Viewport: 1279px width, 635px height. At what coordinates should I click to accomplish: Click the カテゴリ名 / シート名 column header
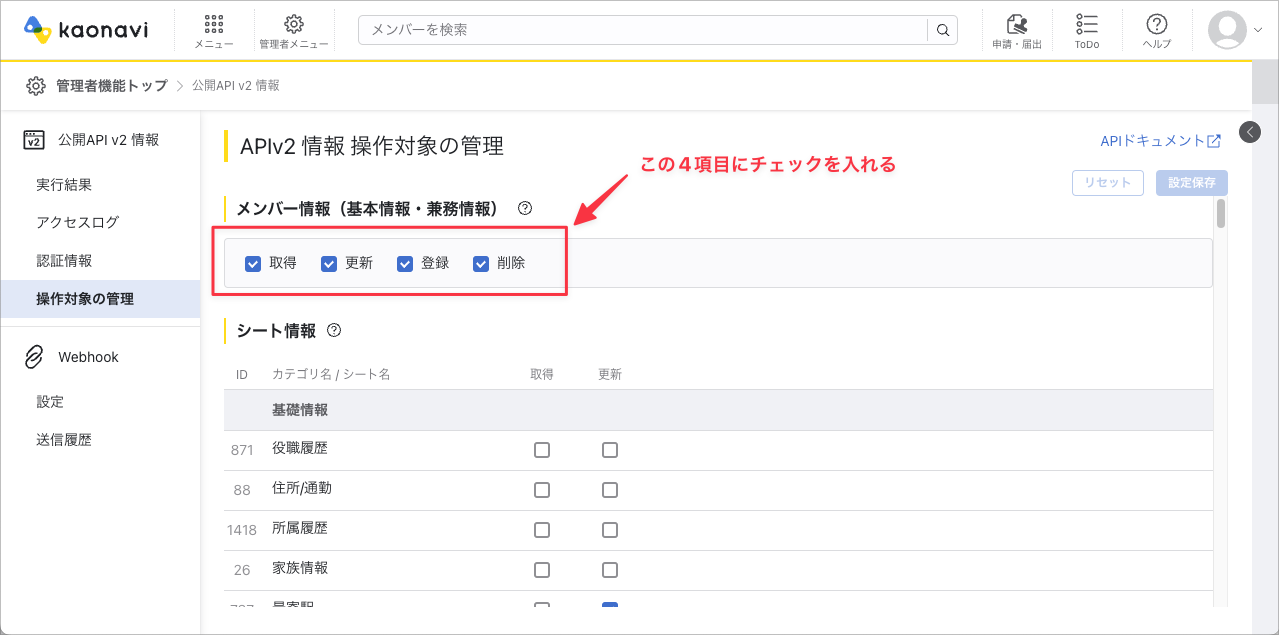(331, 374)
